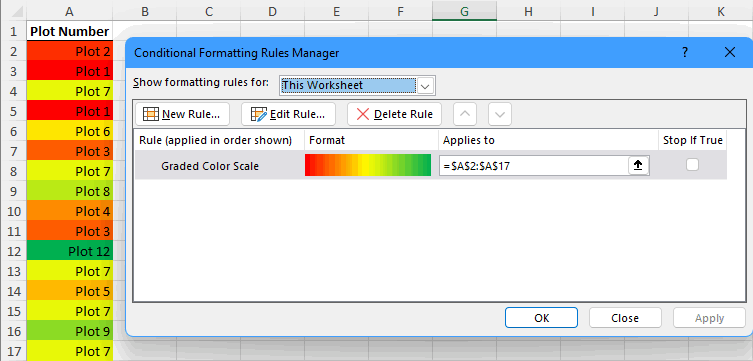This screenshot has width=753, height=361.
Task: Select cell with Plot 5
Action: click(69, 291)
